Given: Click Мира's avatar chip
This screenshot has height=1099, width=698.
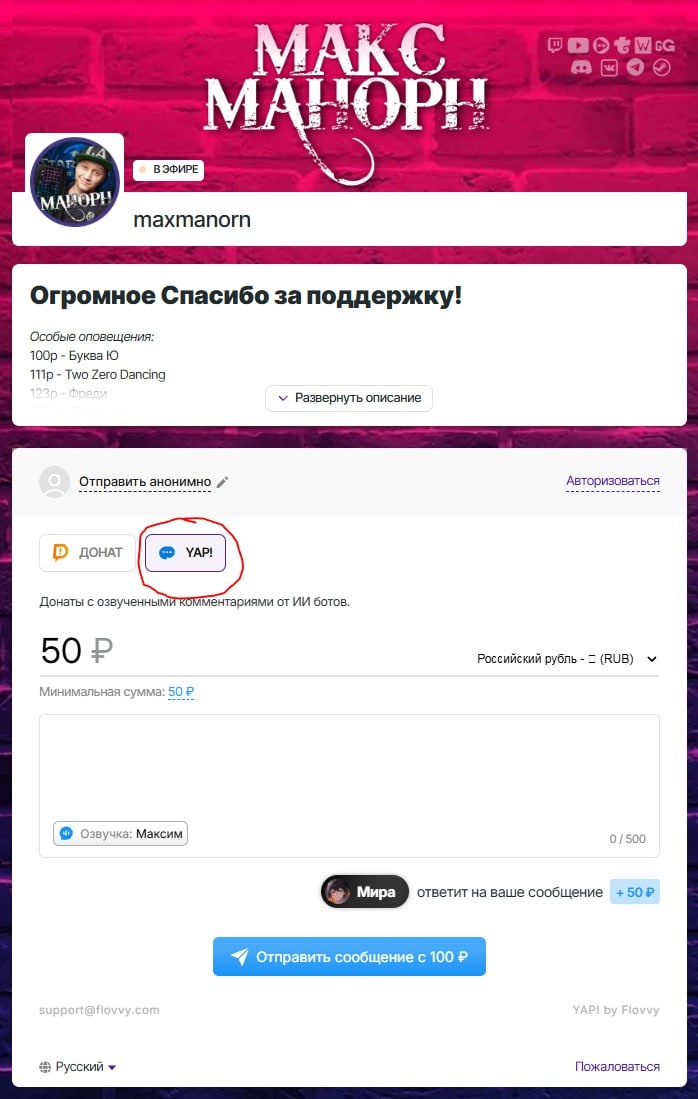Looking at the screenshot, I should coord(364,892).
